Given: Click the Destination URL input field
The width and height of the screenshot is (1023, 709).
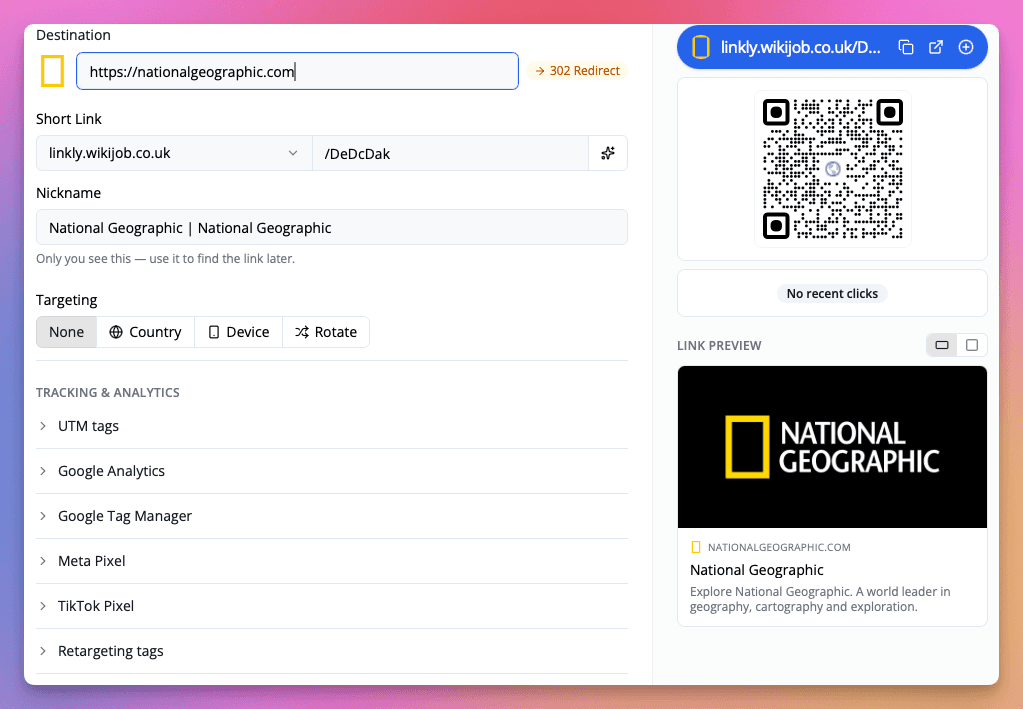Looking at the screenshot, I should [298, 71].
